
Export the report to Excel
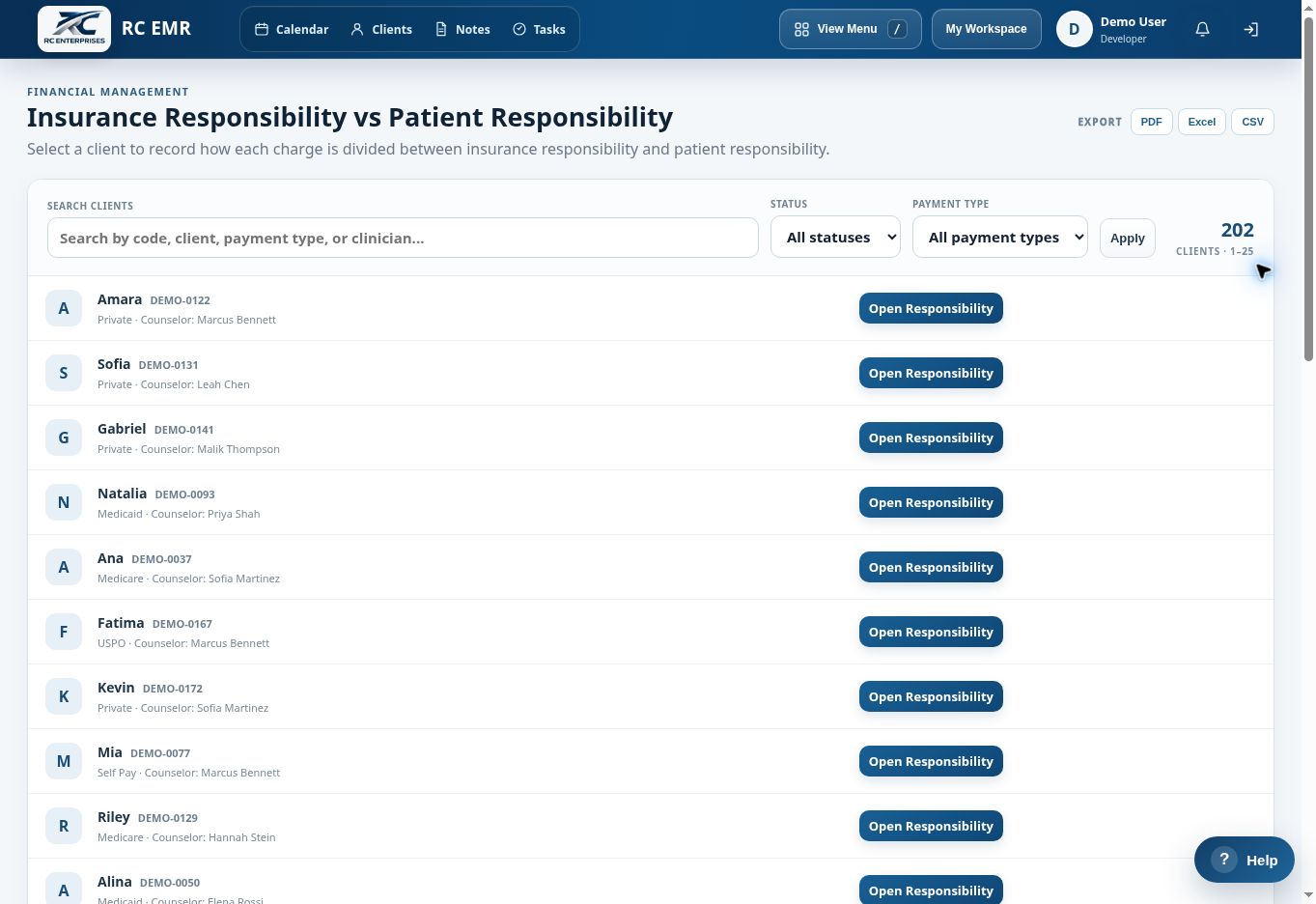tap(1202, 122)
